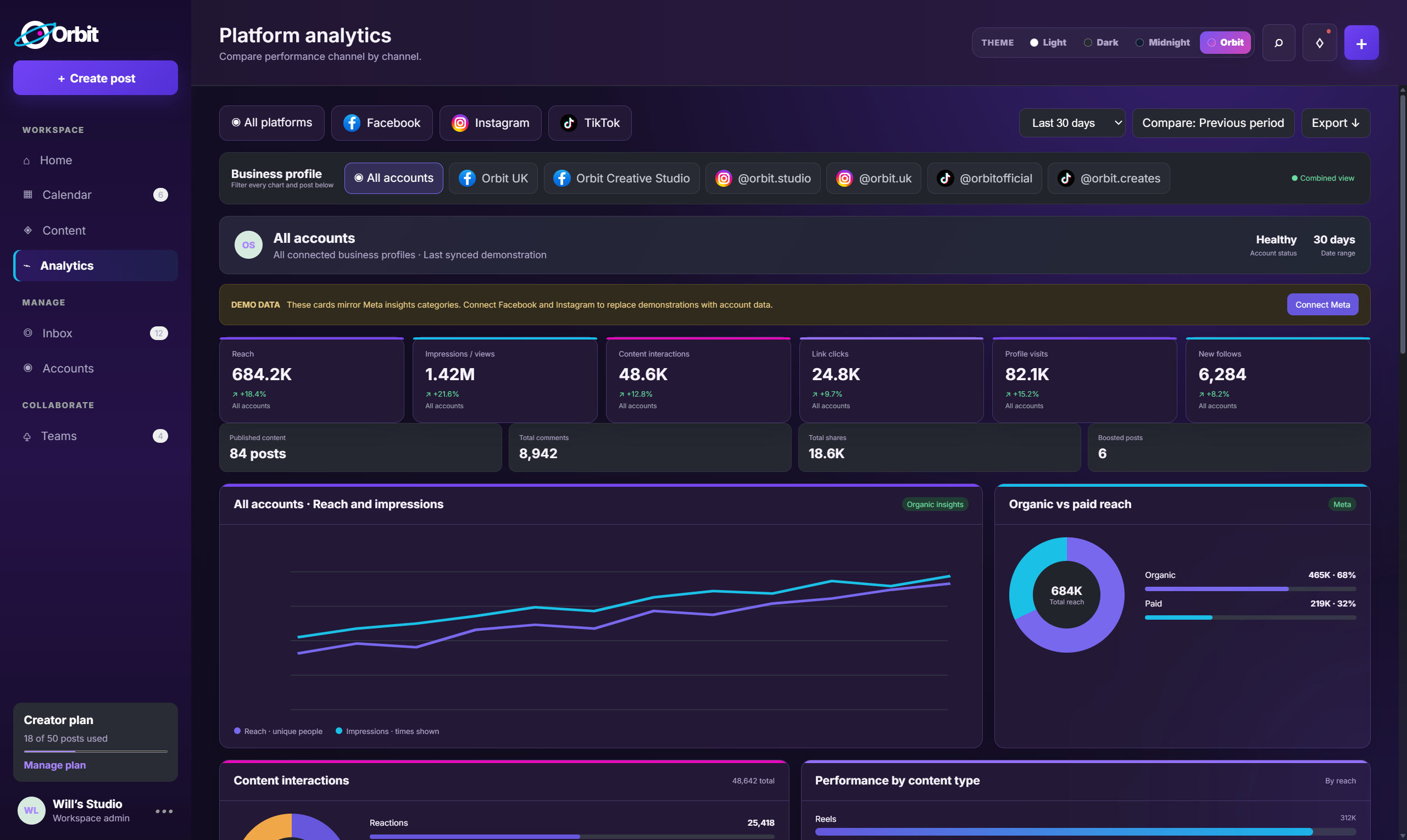Select the Light theme option
Screen dimensions: 1407x840
click(1048, 42)
